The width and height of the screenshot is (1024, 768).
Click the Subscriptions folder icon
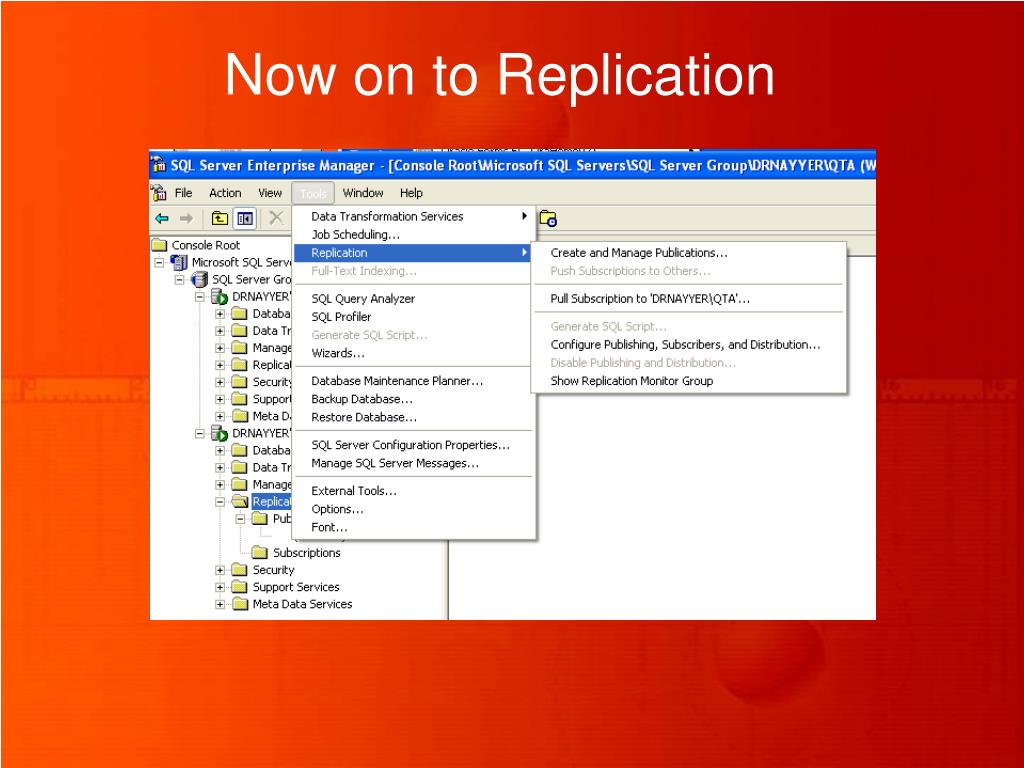pyautogui.click(x=260, y=552)
